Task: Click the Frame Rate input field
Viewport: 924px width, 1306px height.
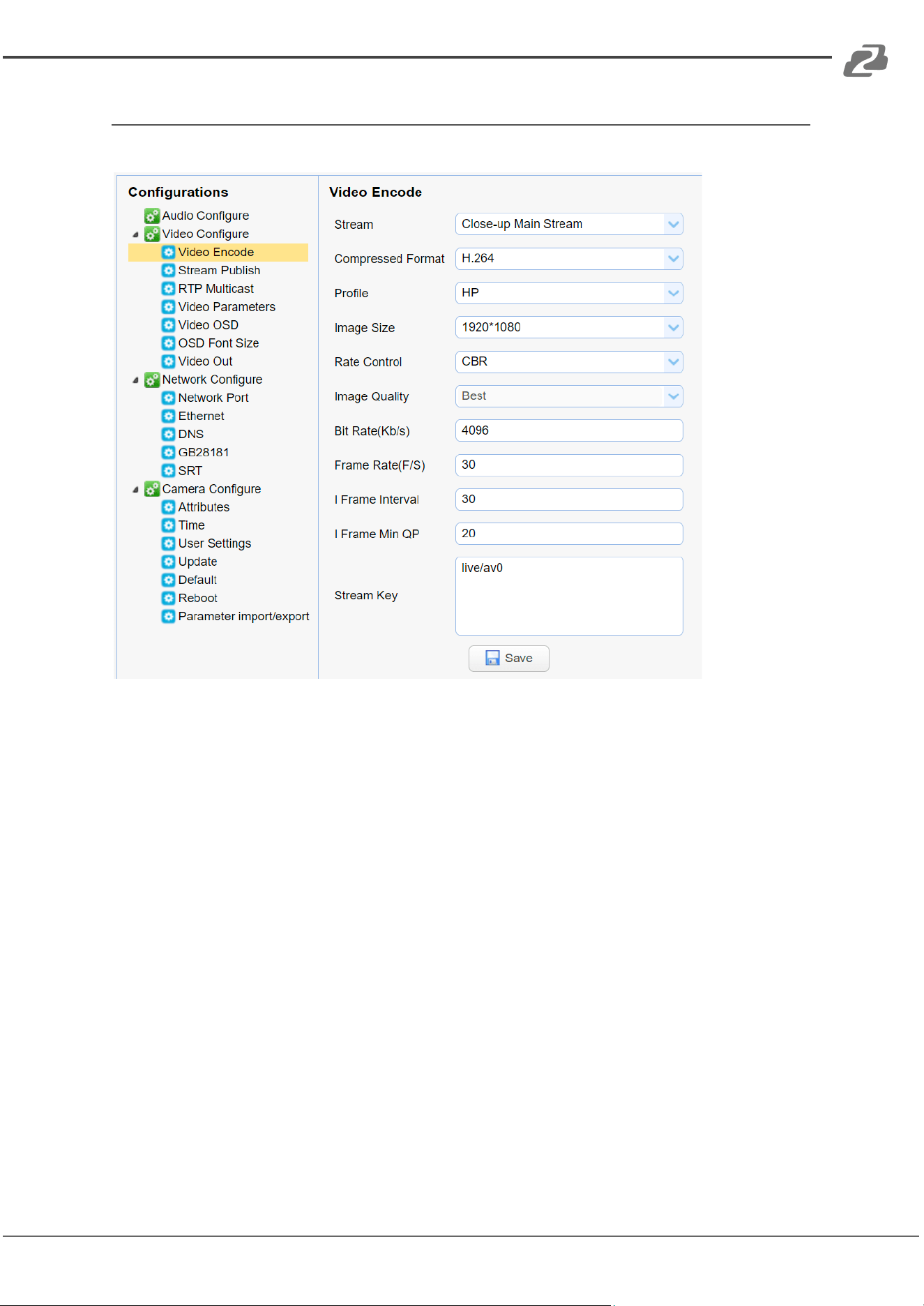Action: [569, 465]
